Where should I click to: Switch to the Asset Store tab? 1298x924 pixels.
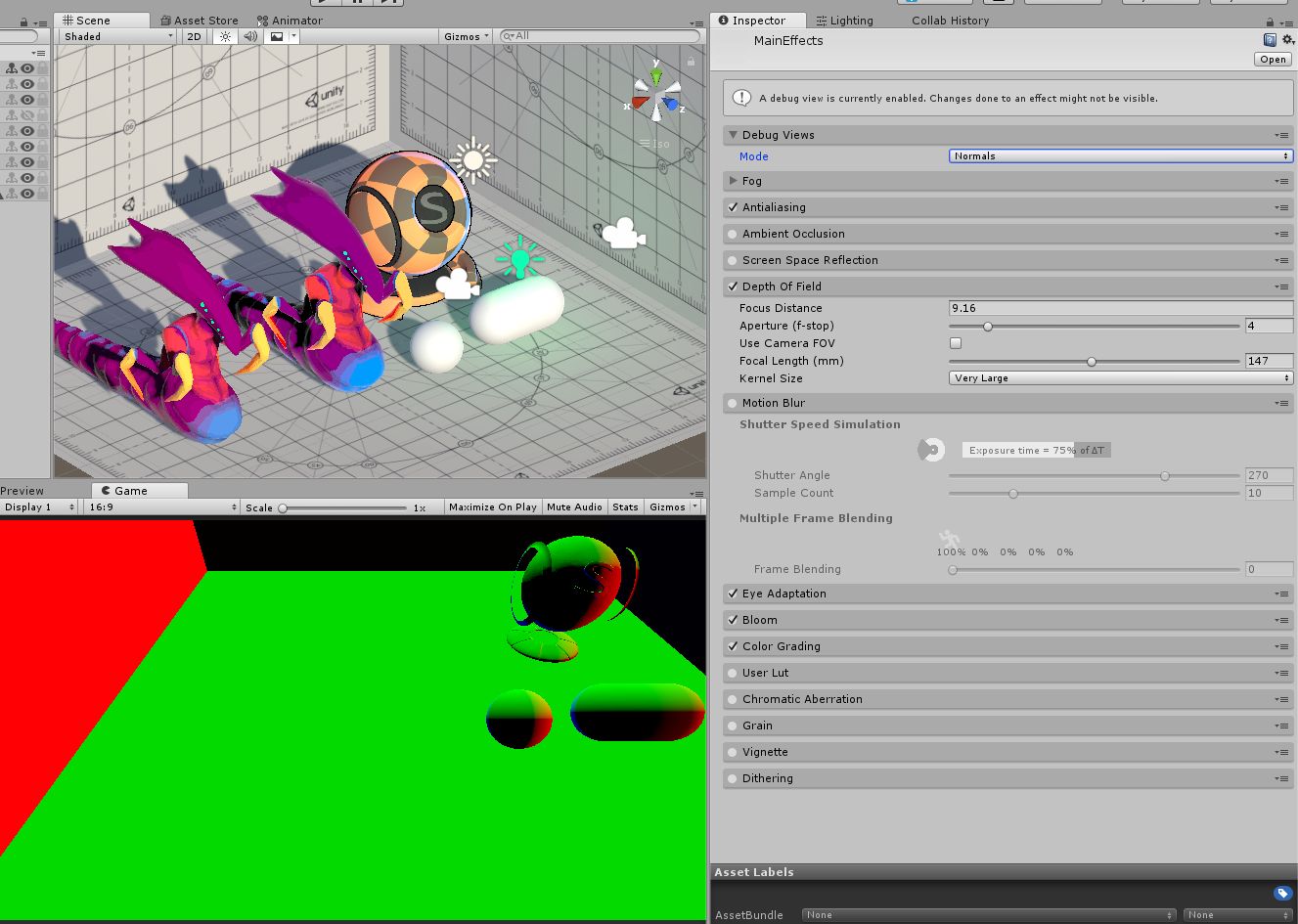coord(199,21)
